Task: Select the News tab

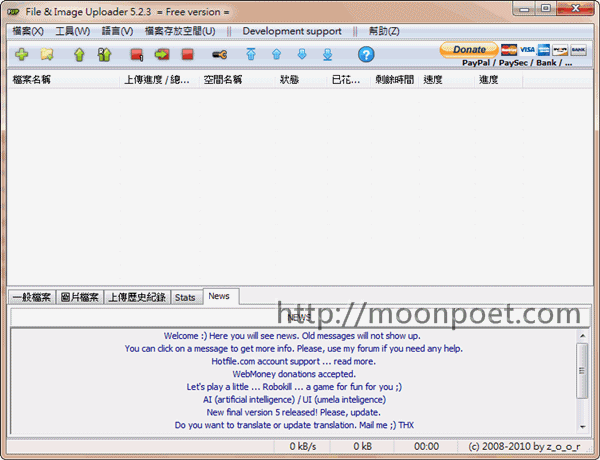Action: [x=219, y=296]
